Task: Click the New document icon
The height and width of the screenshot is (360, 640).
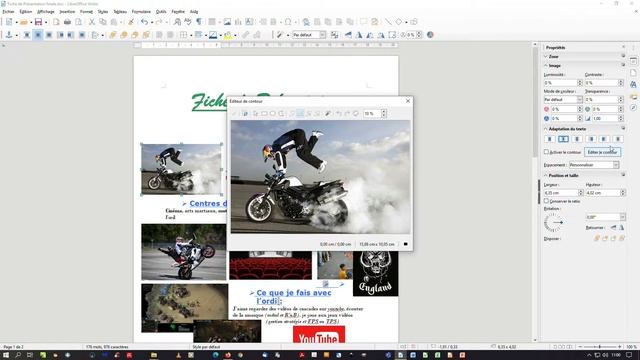Action: pyautogui.click(x=9, y=22)
